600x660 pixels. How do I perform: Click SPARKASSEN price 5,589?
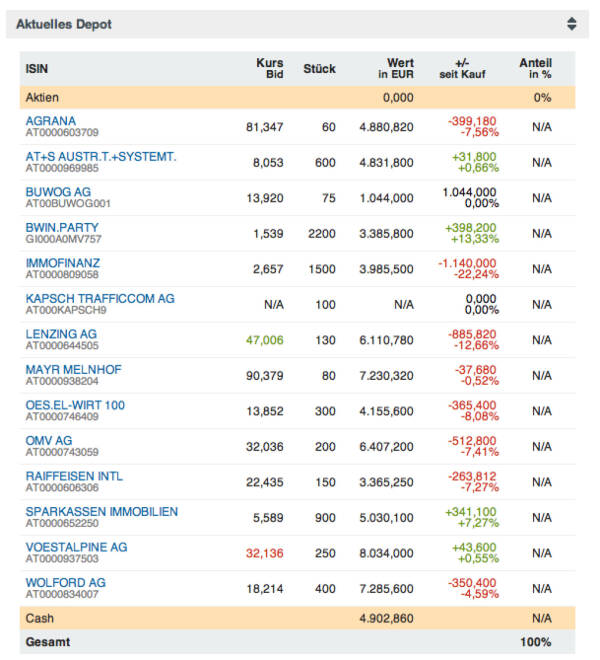pyautogui.click(x=268, y=518)
